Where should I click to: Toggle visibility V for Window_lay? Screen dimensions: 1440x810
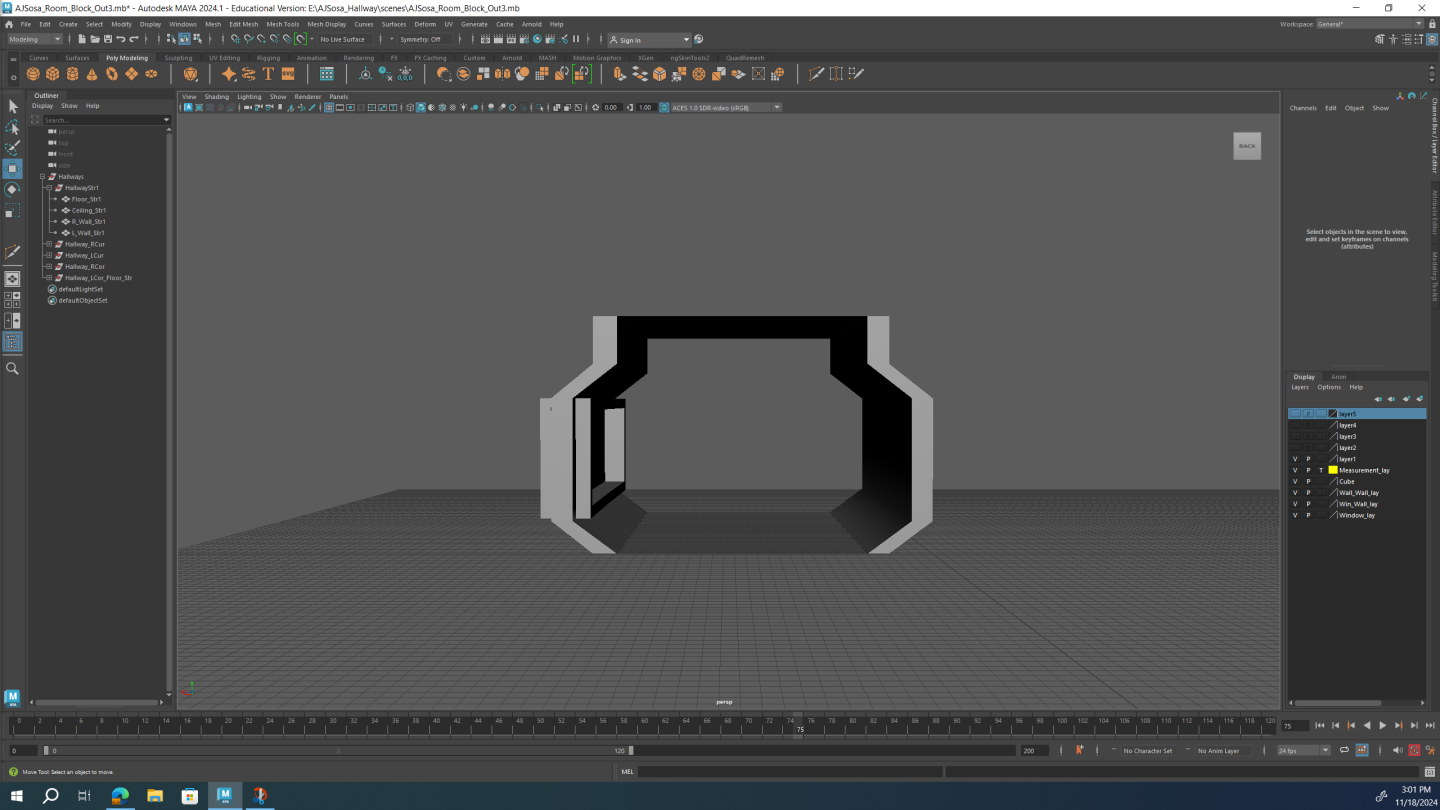pyautogui.click(x=1295, y=515)
